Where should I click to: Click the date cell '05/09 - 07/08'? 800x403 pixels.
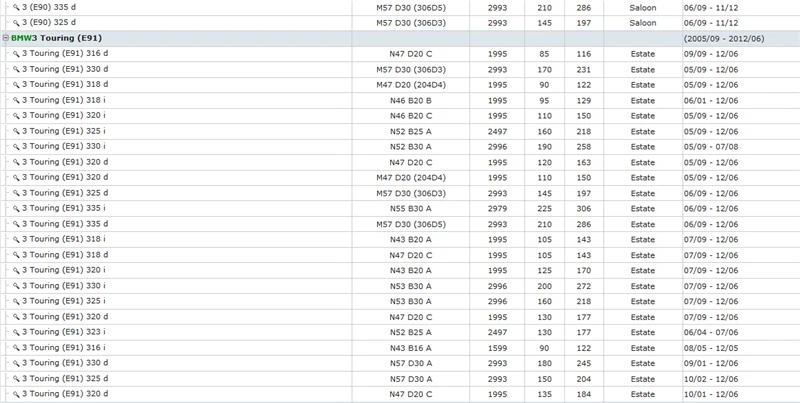tap(711, 147)
